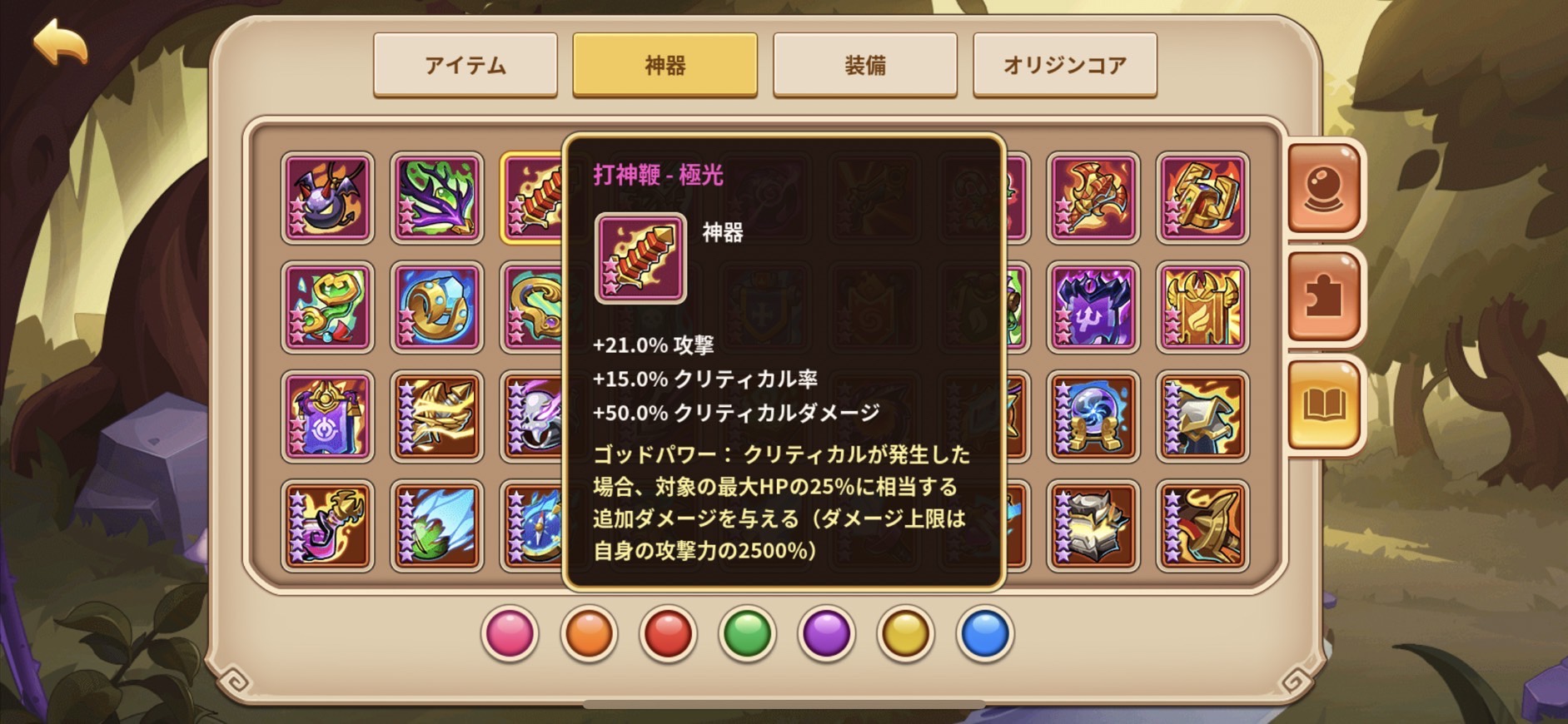This screenshot has height=724, width=1568.
Task: Choose the silver gauntlet artifact icon
Action: pos(1093,526)
